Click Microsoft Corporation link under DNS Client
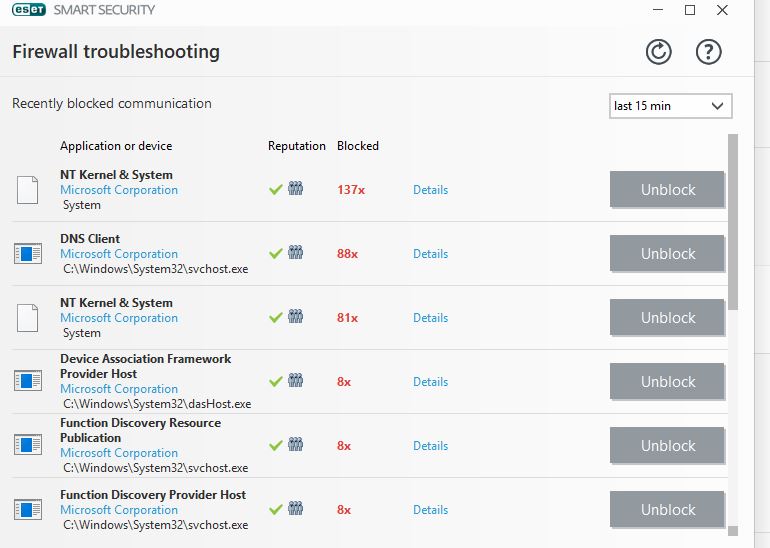The width and height of the screenshot is (770, 548). tap(119, 254)
